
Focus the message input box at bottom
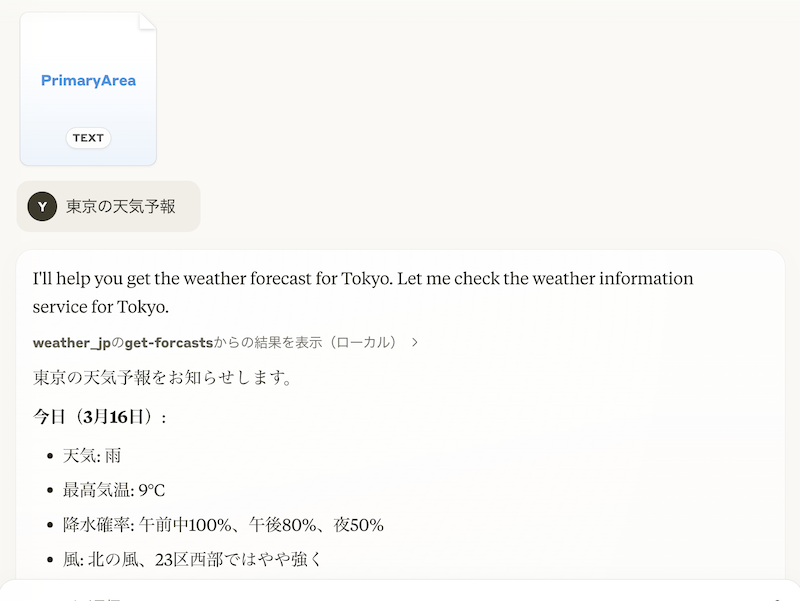[400, 591]
